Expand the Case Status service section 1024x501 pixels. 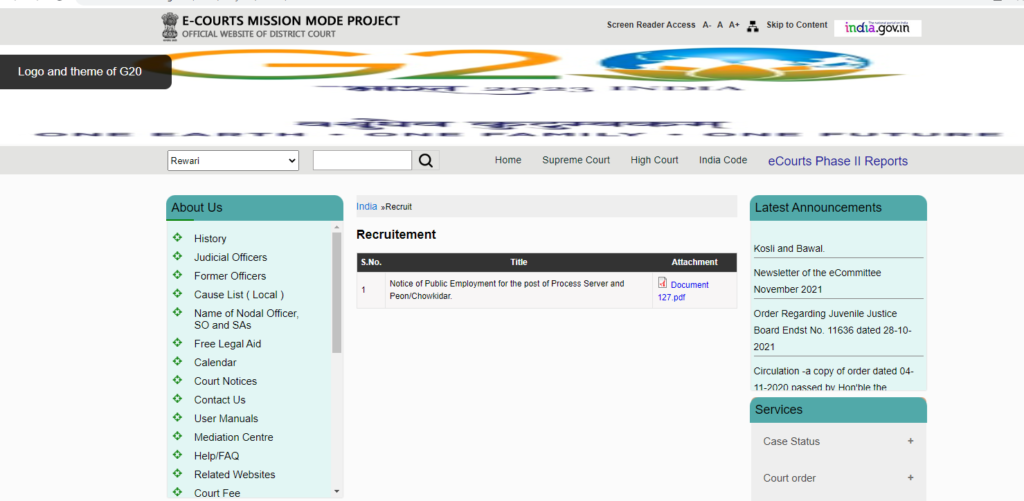pyautogui.click(x=910, y=441)
